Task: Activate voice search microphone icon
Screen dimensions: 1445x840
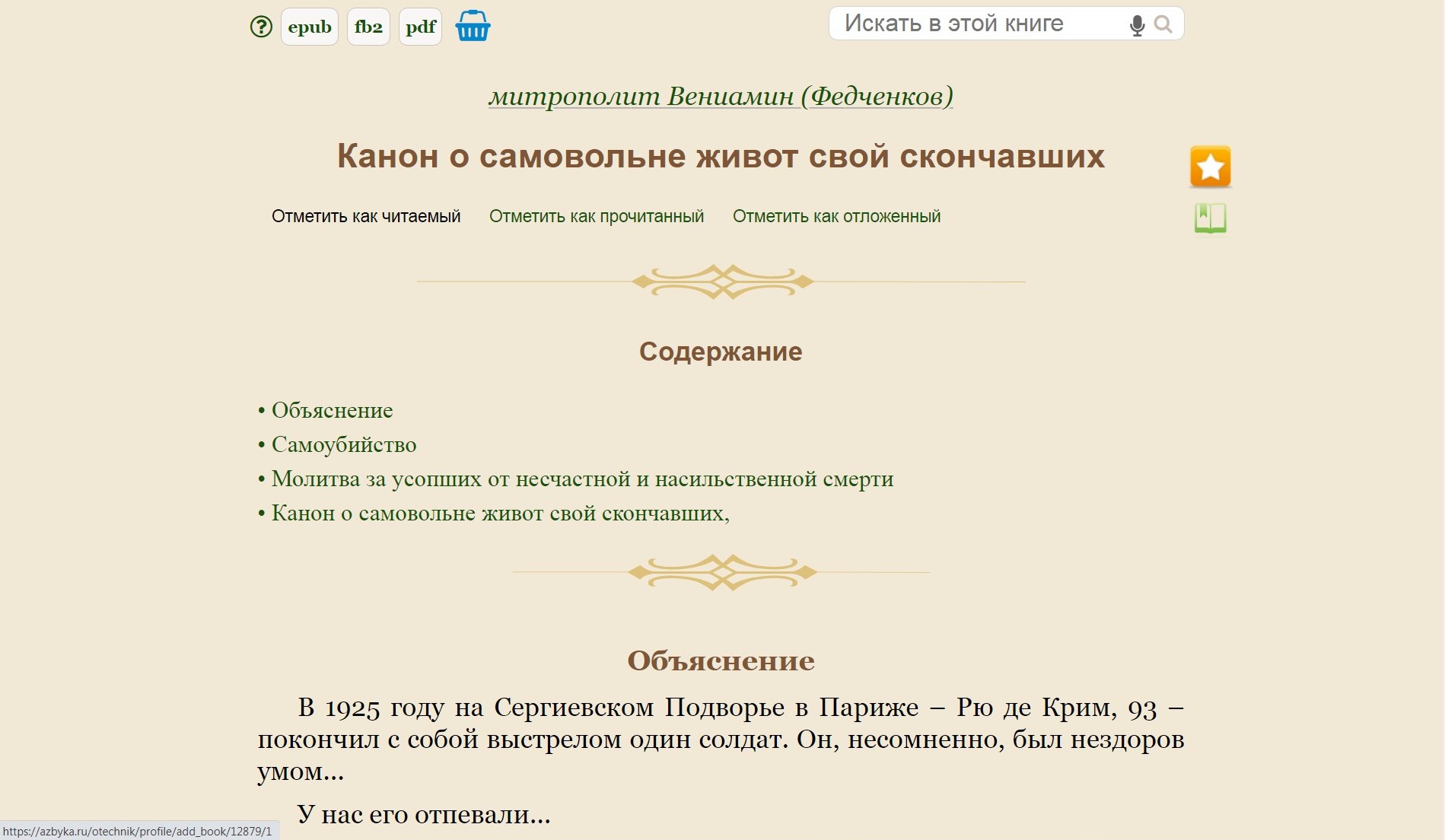Action: pos(1137,25)
